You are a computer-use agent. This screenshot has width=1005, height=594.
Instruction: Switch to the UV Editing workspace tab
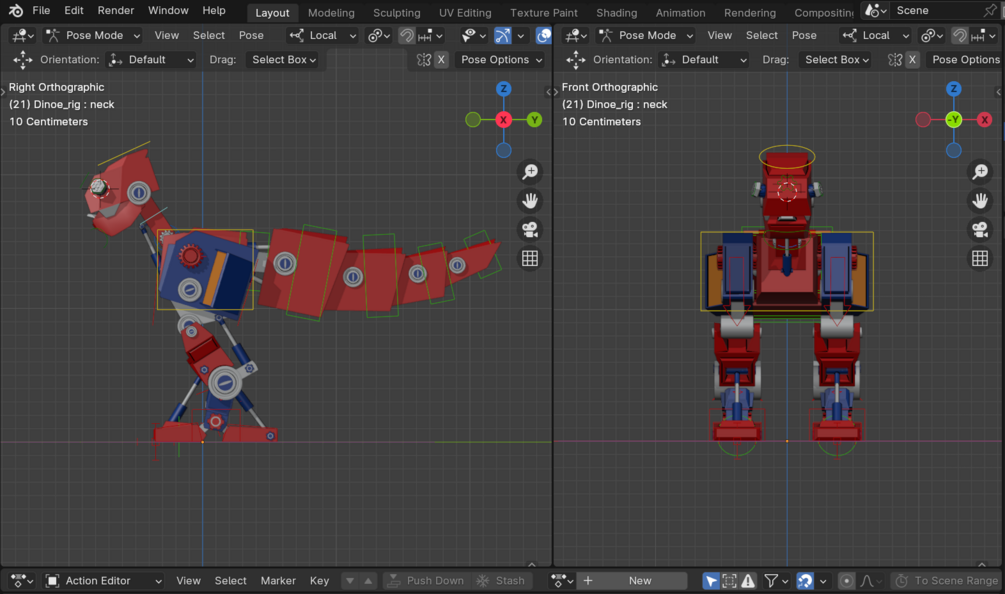465,12
